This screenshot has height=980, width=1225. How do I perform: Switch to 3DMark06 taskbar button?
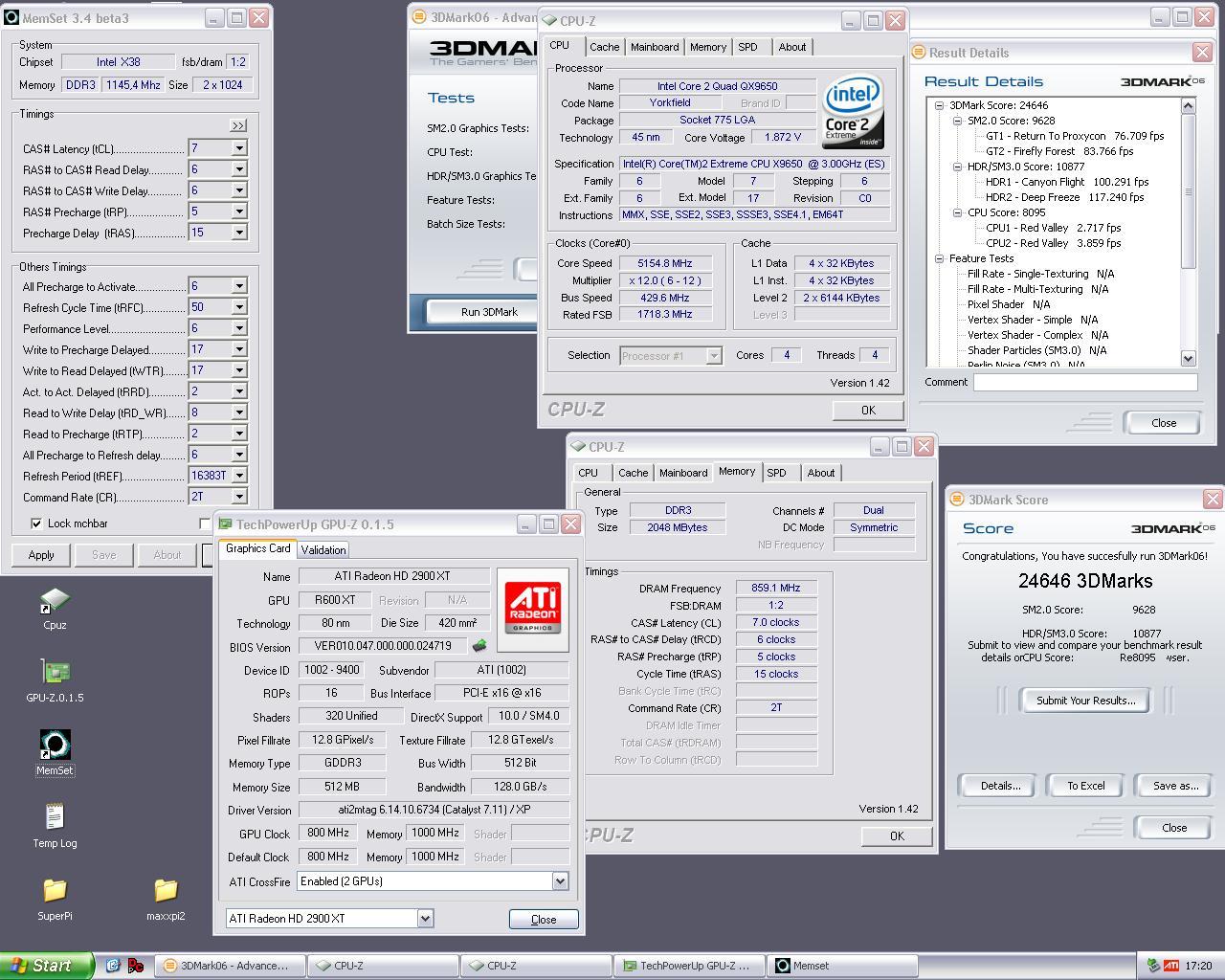coord(232,966)
